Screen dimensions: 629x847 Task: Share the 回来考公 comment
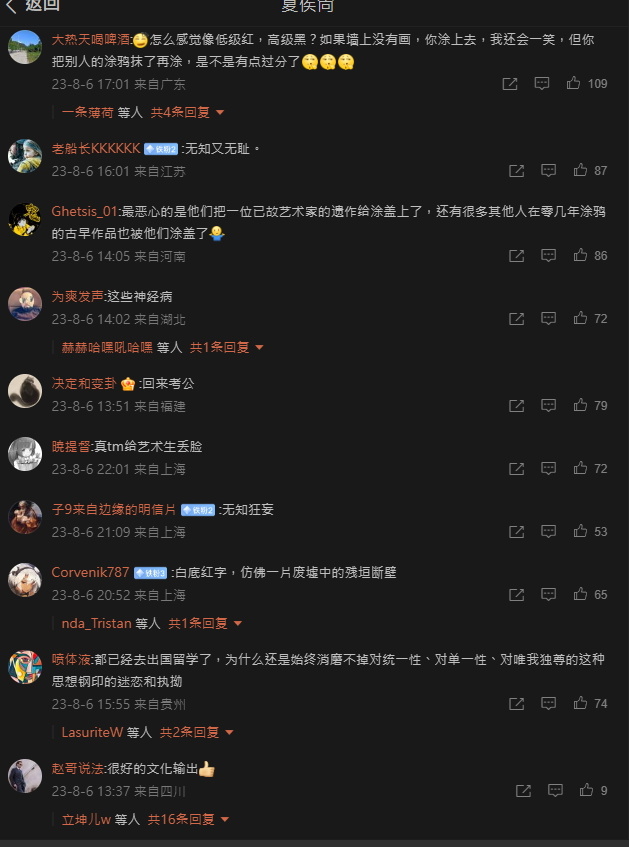pyautogui.click(x=517, y=406)
